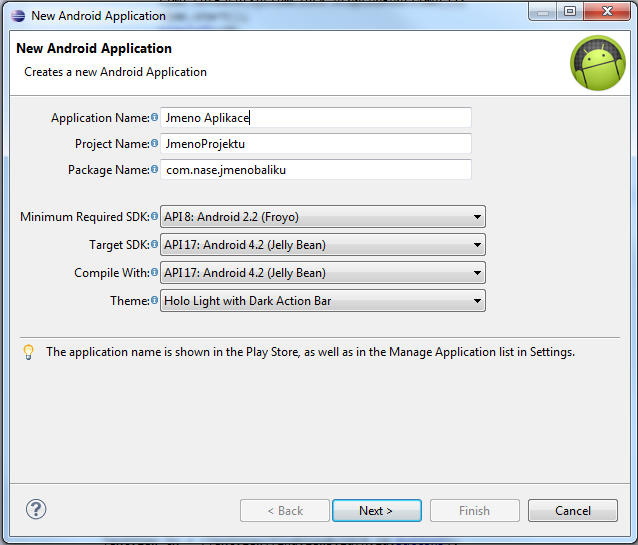Click into the Project Name field

point(316,144)
